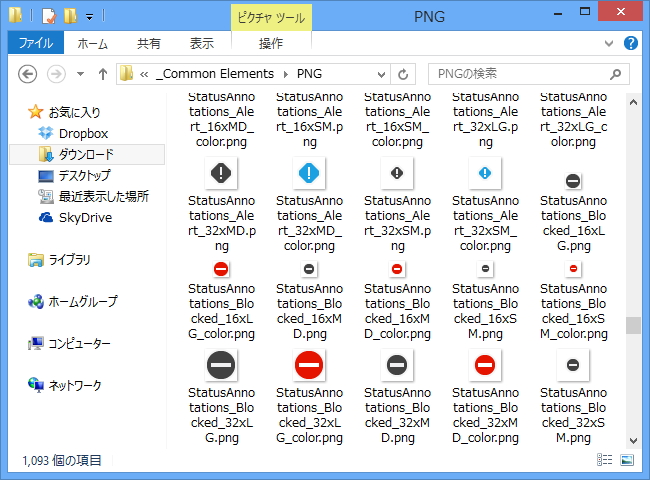Screen dimensions: 650x480
Task: Open ダウンロード in the navigation pane
Action: 87,155
